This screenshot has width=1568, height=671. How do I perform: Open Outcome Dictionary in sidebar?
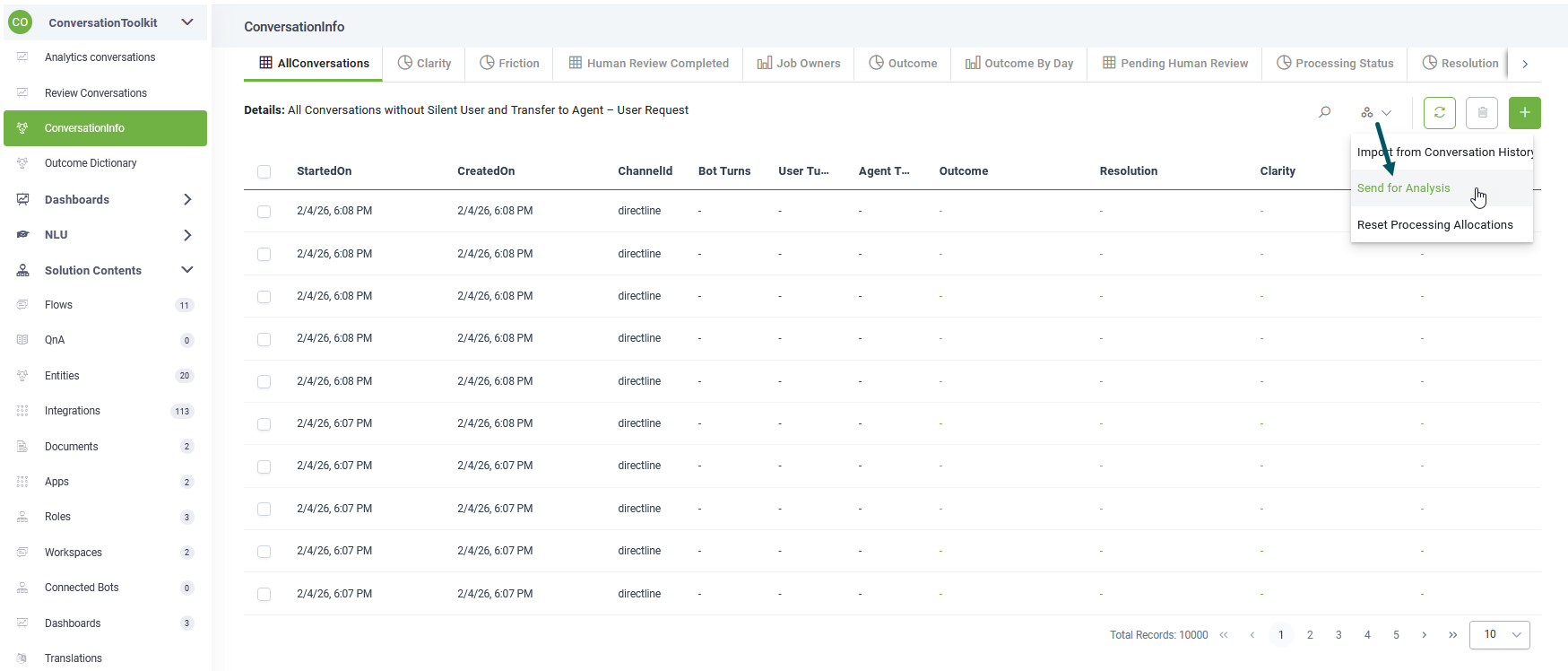point(91,163)
